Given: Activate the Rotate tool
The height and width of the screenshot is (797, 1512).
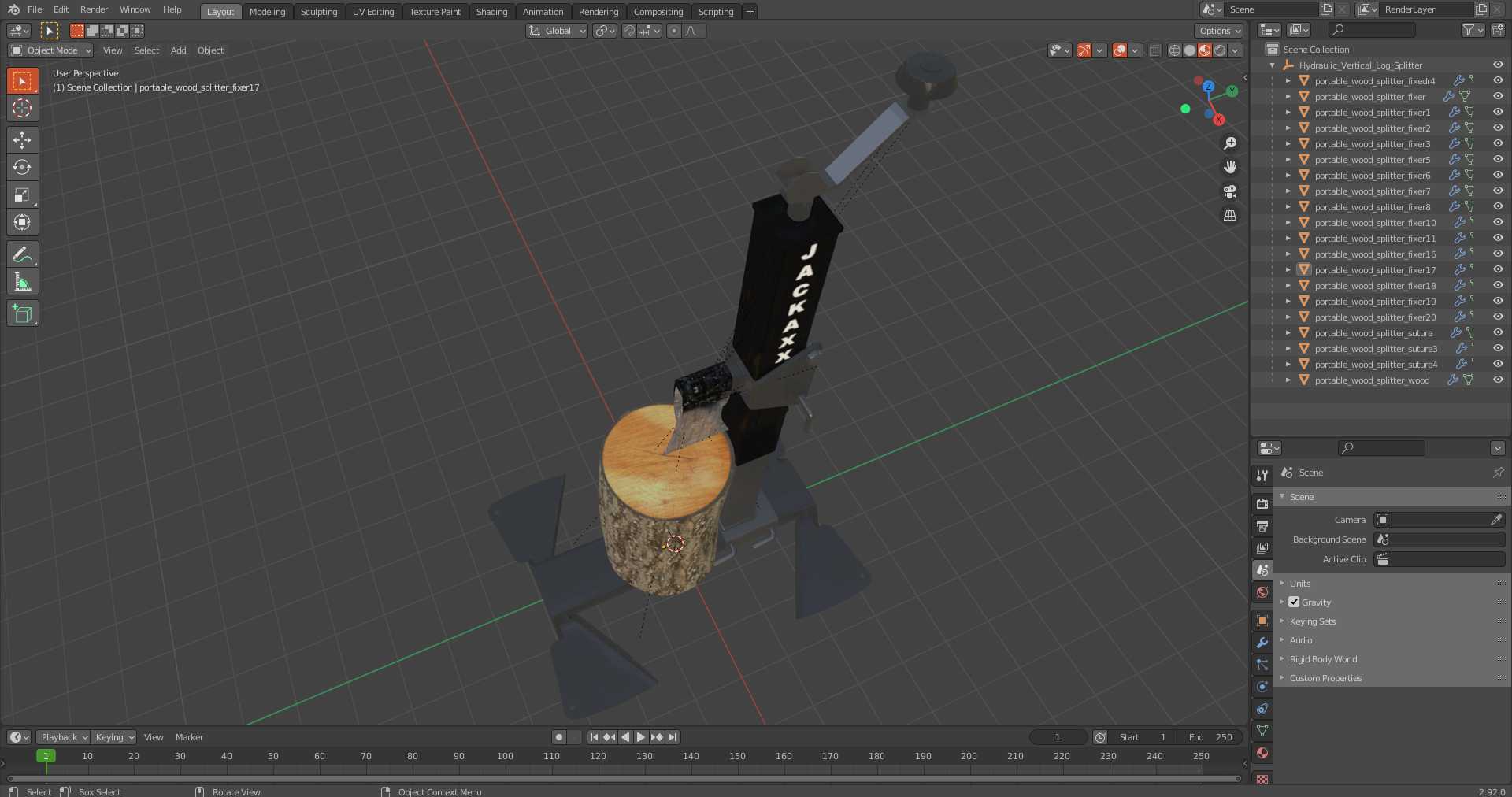Looking at the screenshot, I should (x=22, y=167).
